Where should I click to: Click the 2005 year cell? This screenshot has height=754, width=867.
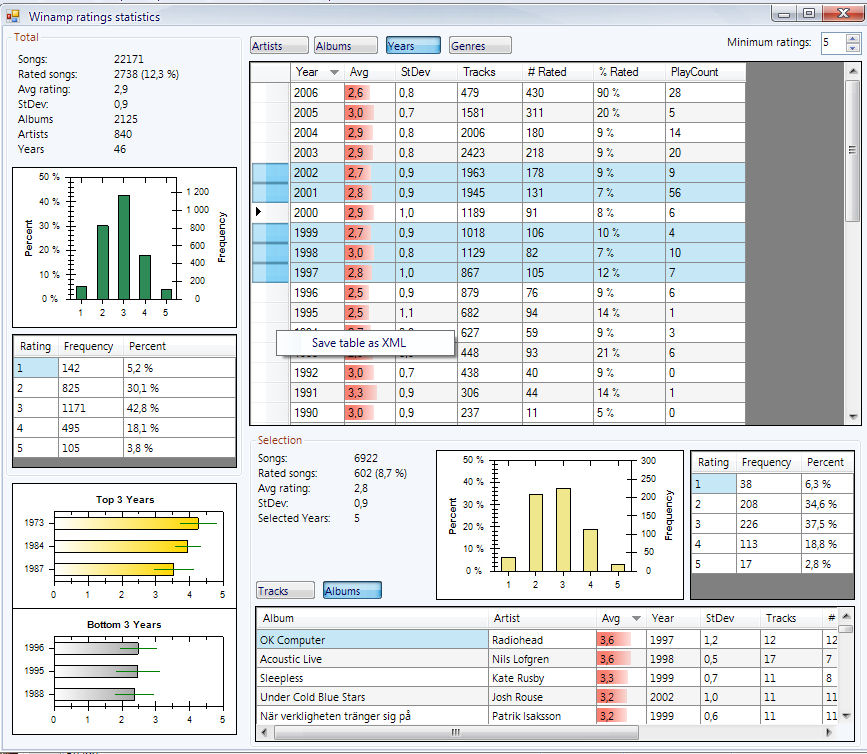point(317,113)
